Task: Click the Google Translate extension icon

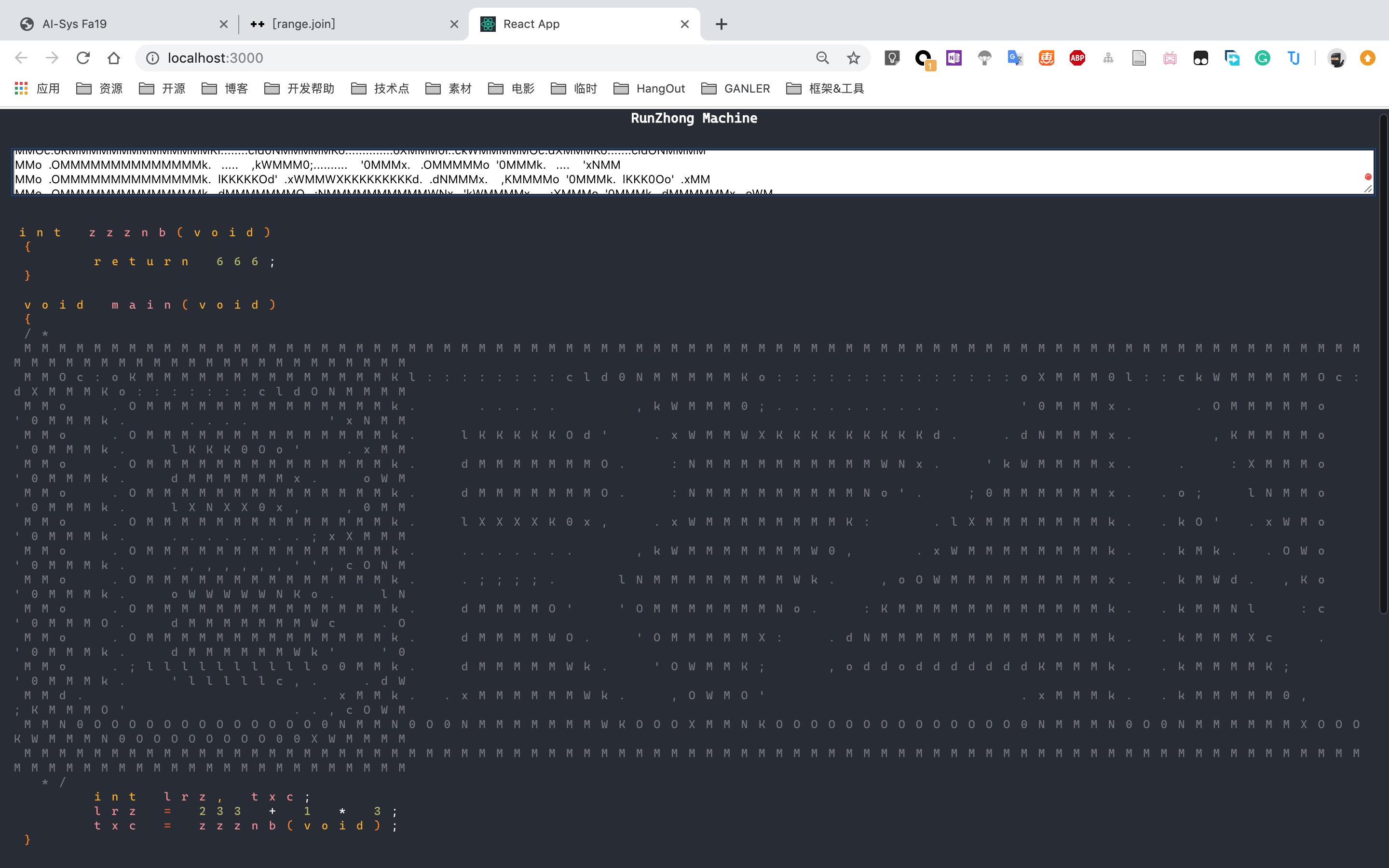Action: coord(1015,58)
